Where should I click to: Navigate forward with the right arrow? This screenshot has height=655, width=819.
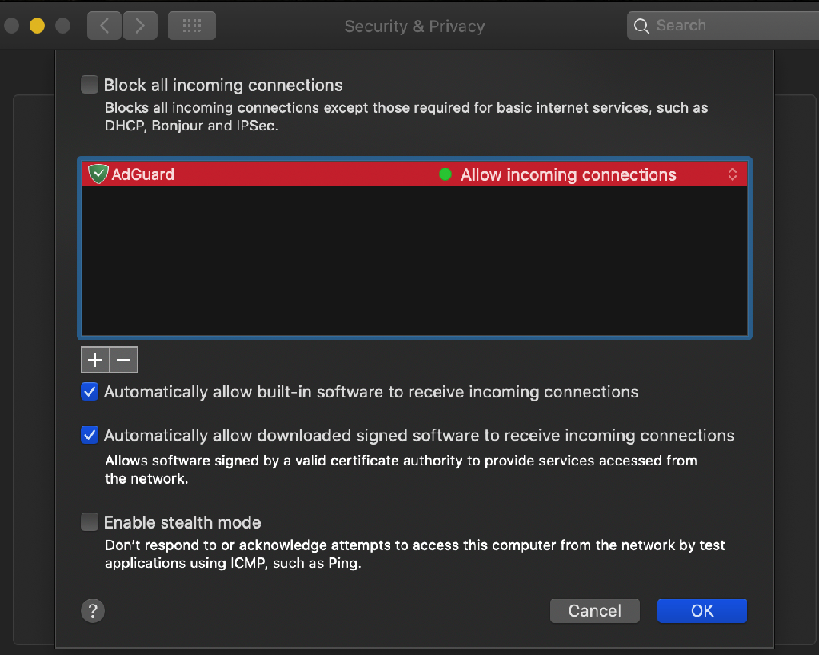(139, 25)
